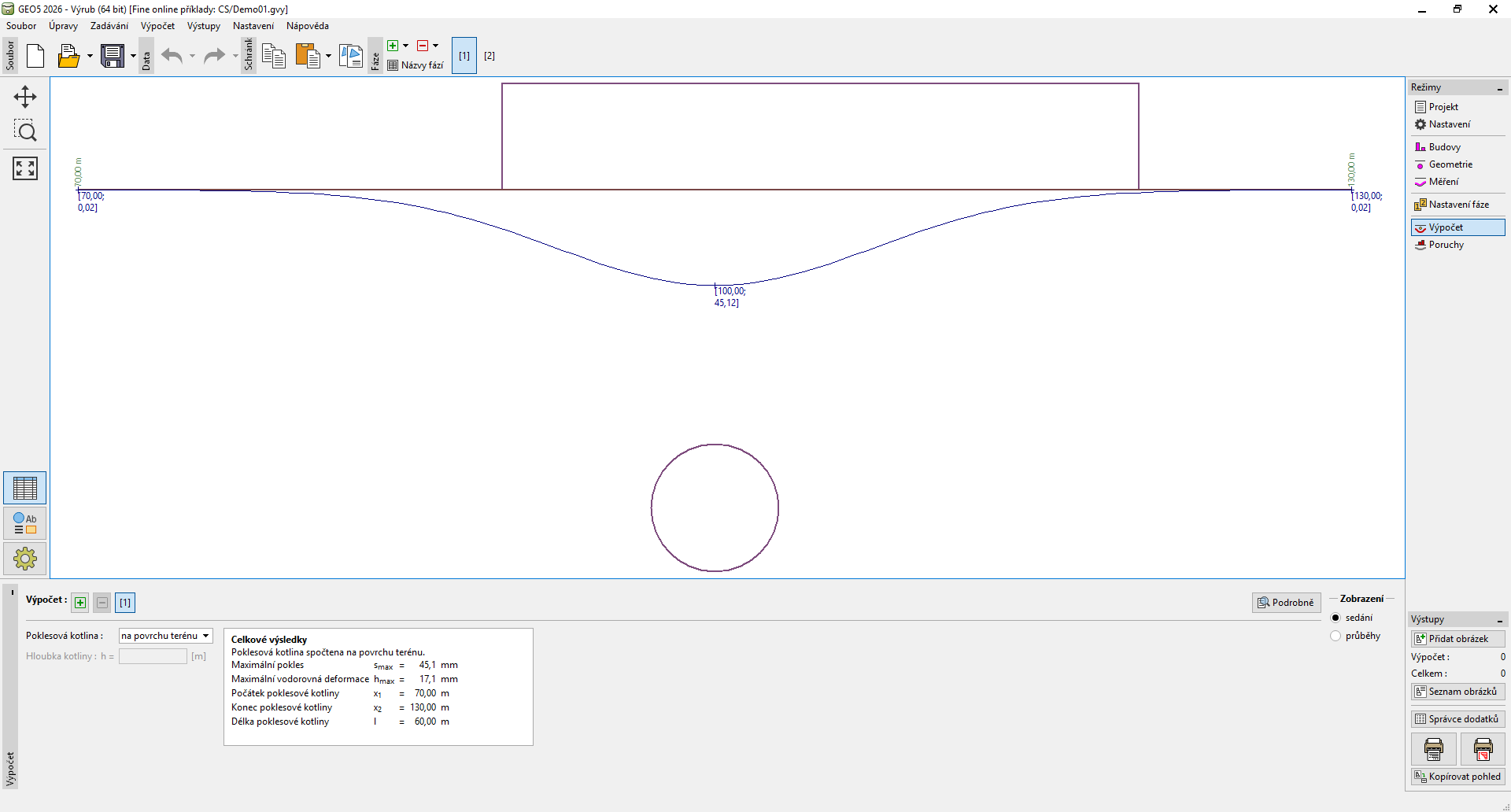Open drawing settings gear icon
Image resolution: width=1511 pixels, height=812 pixels.
click(25, 559)
